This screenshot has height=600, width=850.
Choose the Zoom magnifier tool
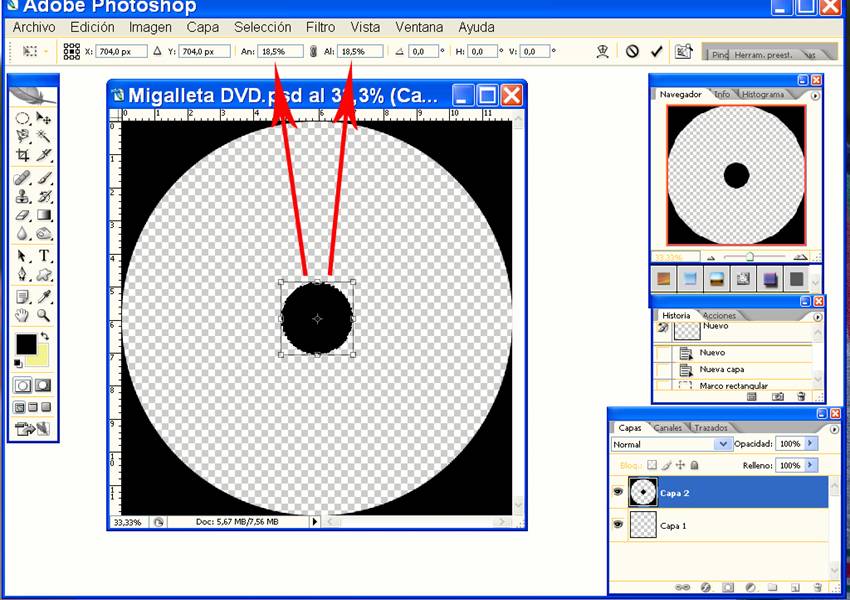(45, 315)
